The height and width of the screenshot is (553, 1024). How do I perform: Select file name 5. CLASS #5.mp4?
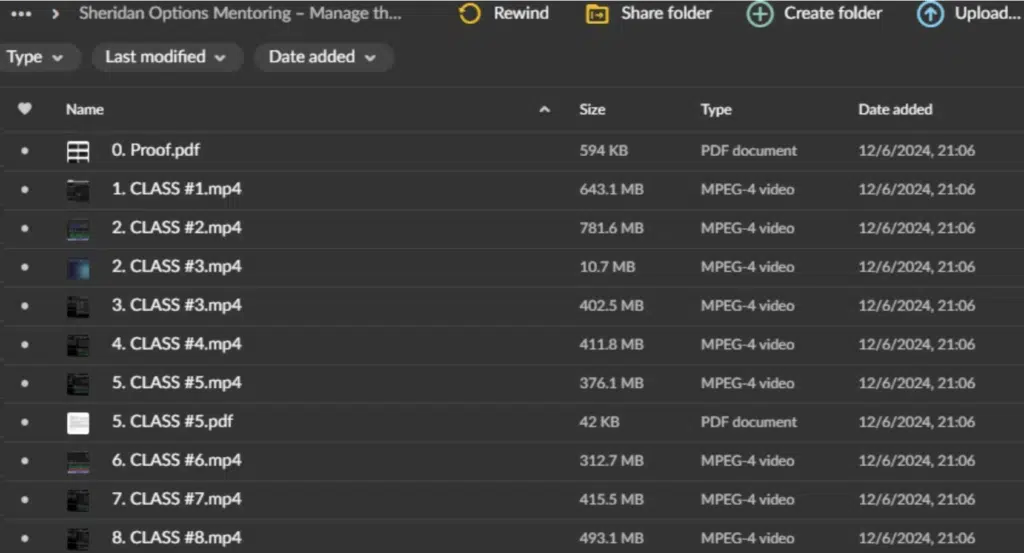[176, 383]
